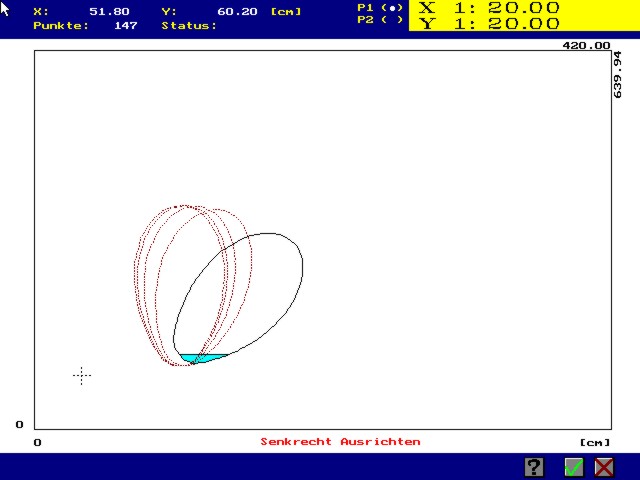640x480 pixels.
Task: Open help with the question mark icon
Action: pos(534,467)
